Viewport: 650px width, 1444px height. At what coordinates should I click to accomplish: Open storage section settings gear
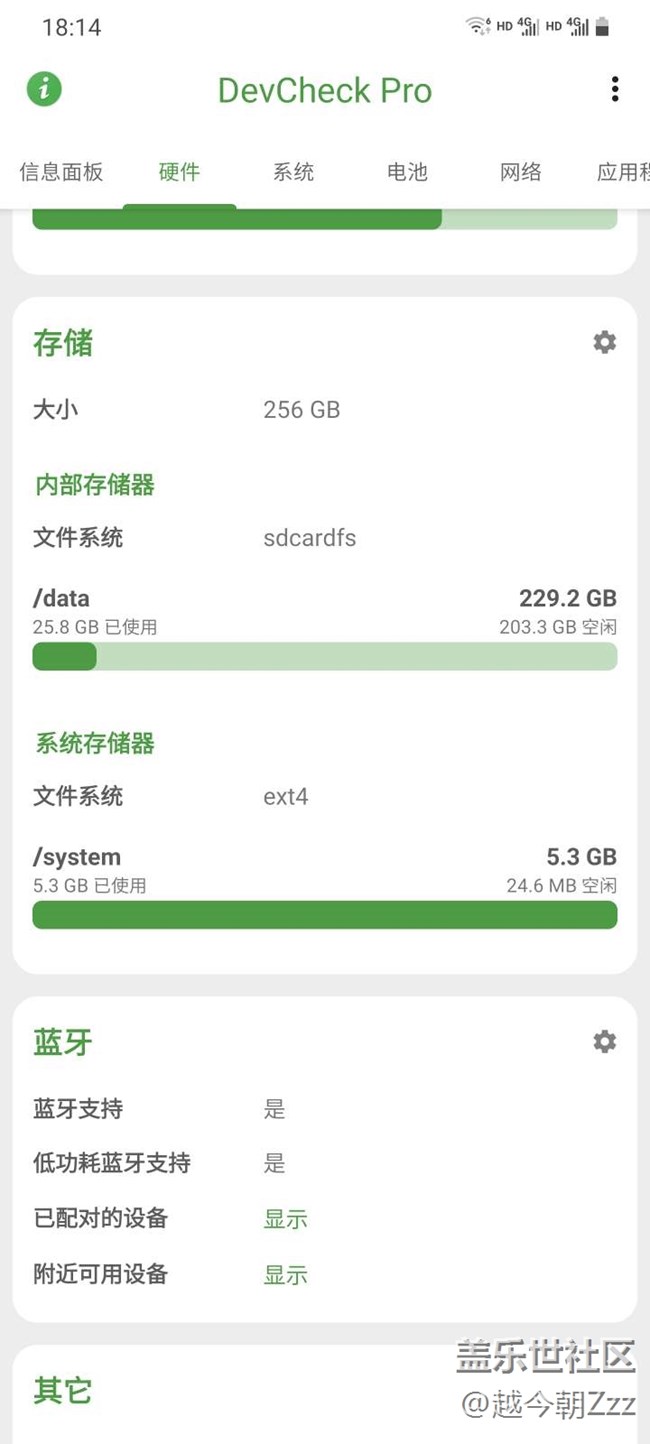click(x=604, y=342)
